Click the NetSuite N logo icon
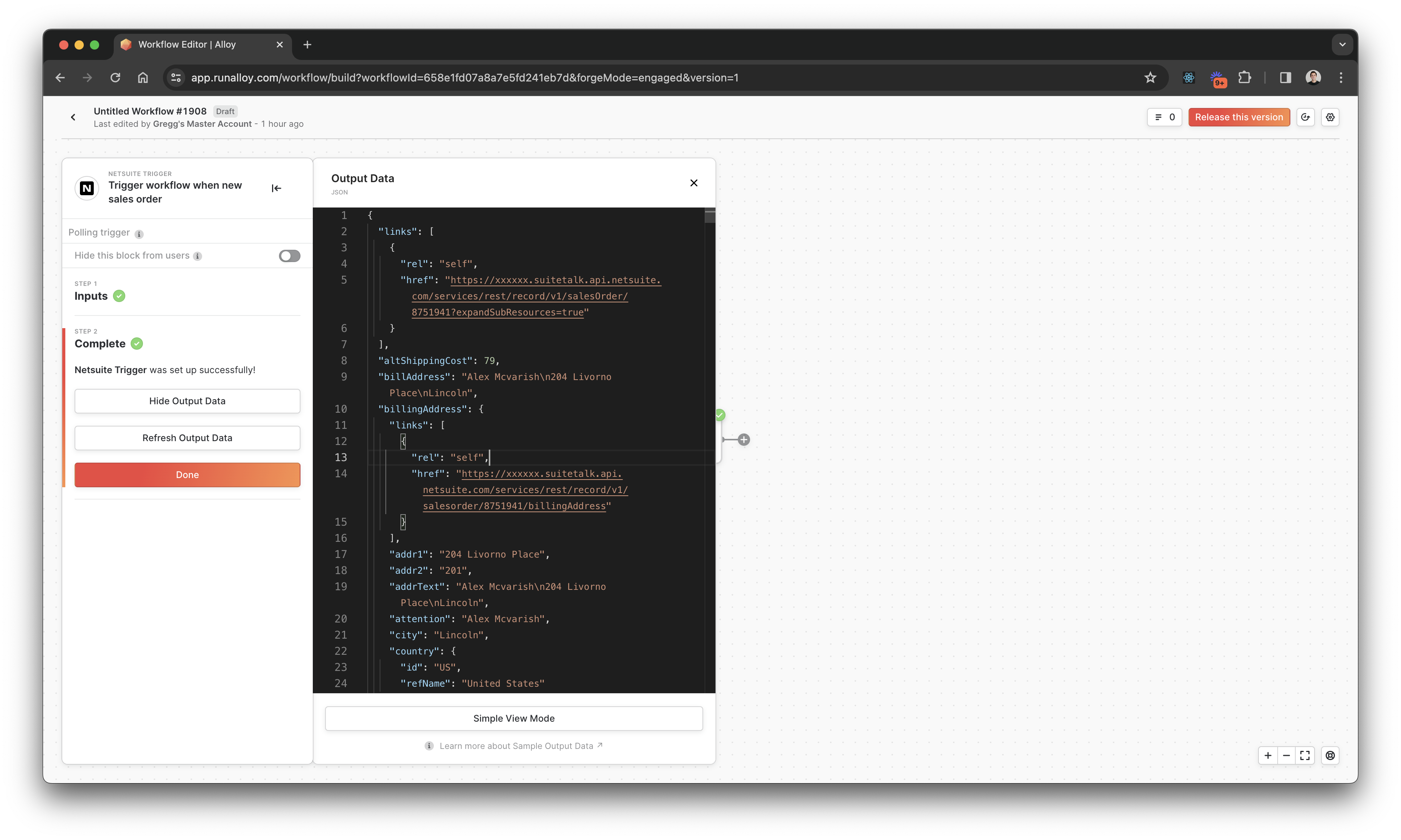 (x=86, y=188)
